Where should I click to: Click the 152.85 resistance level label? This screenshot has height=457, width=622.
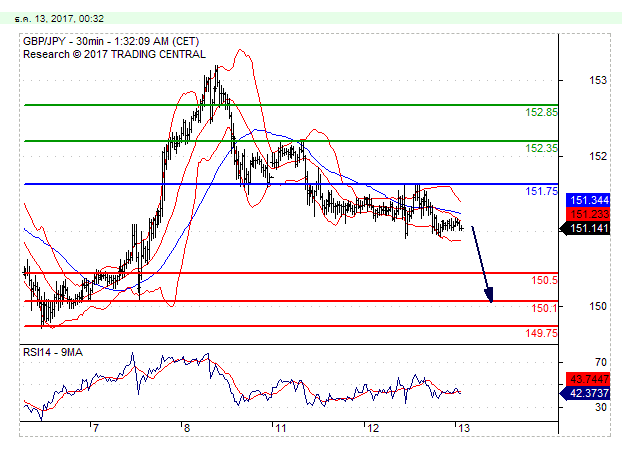pos(541,112)
